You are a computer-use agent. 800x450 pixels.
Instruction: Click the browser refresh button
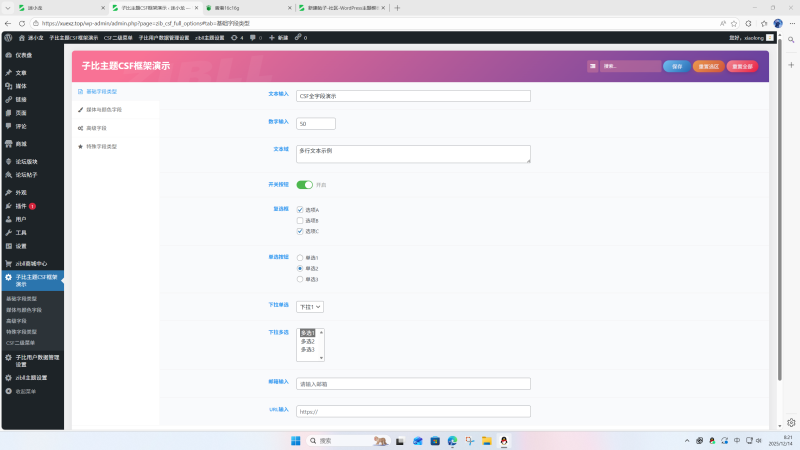[x=31, y=22]
